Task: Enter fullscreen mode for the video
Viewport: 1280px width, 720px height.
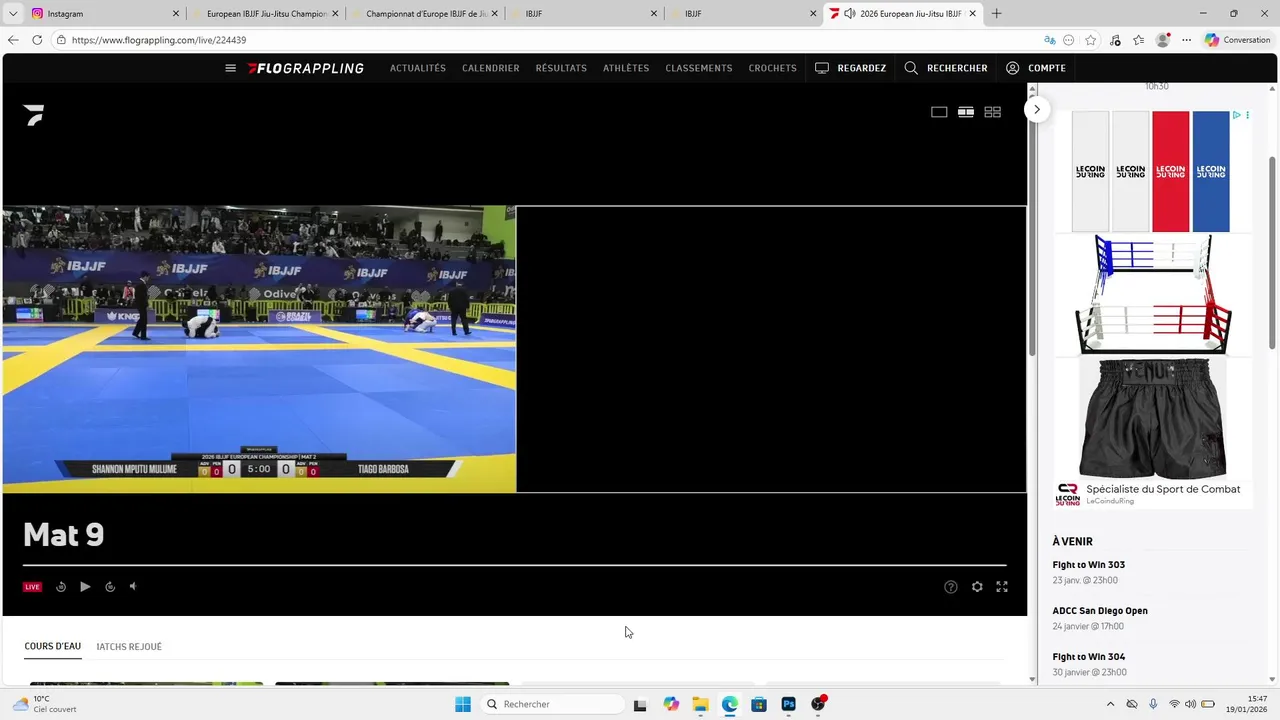Action: click(x=1002, y=587)
